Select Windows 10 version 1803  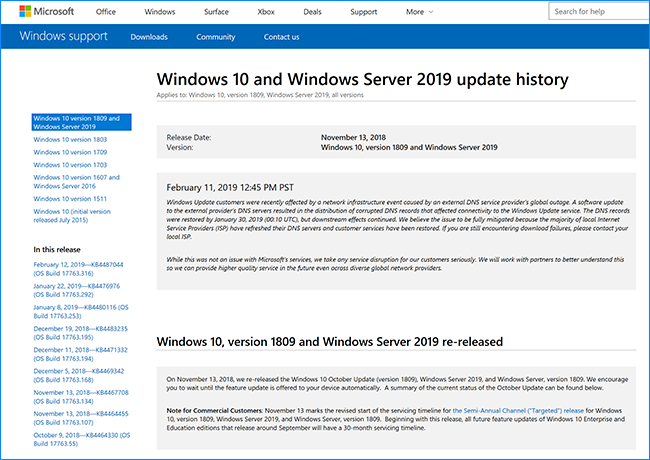(x=70, y=140)
